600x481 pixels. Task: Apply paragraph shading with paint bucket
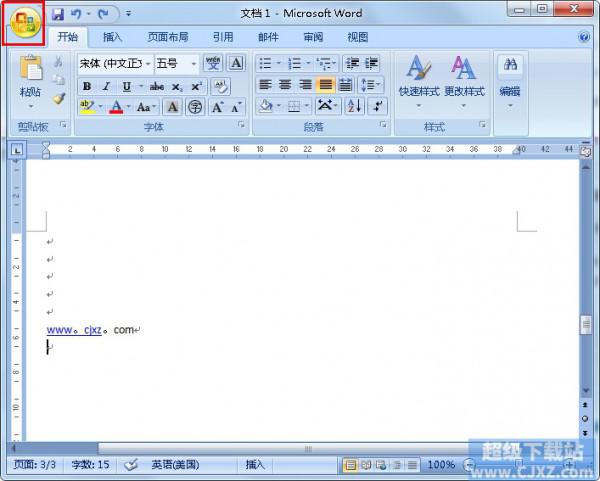[x=265, y=106]
